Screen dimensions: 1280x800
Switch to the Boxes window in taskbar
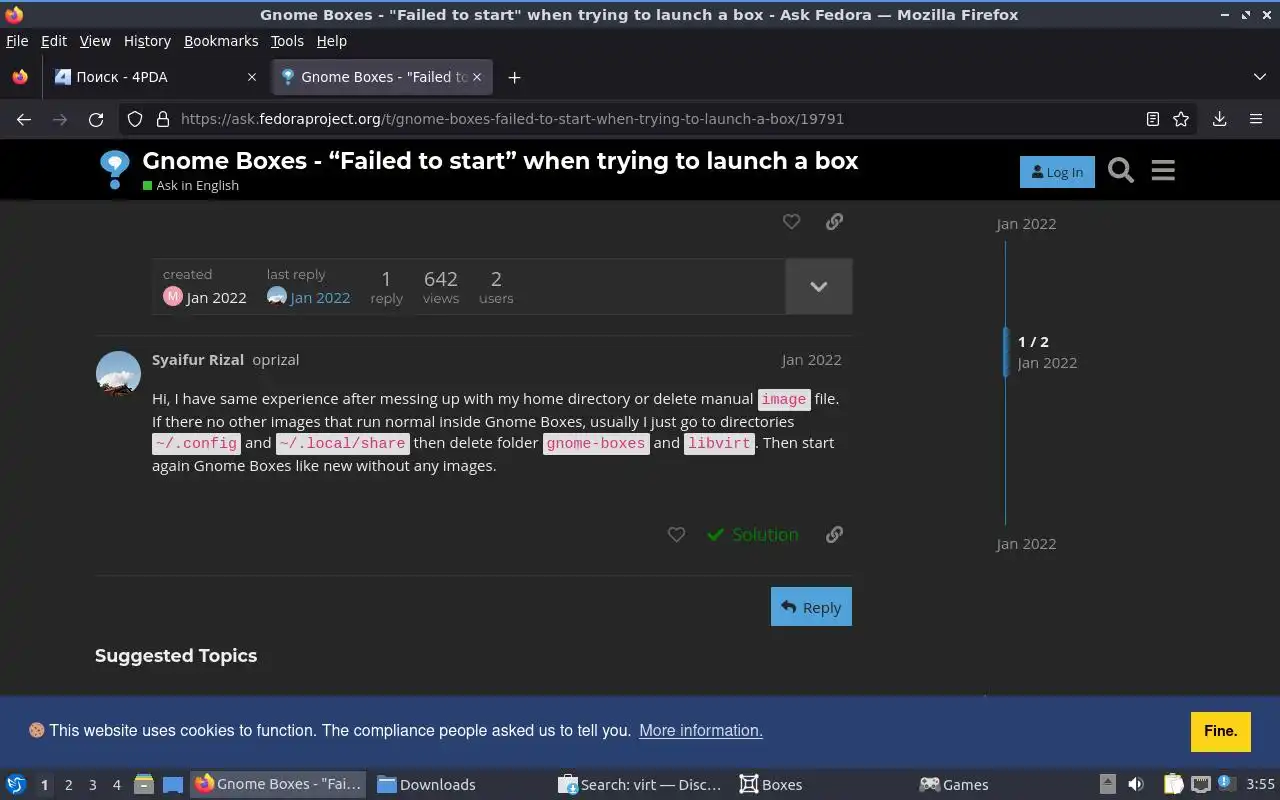824,785
